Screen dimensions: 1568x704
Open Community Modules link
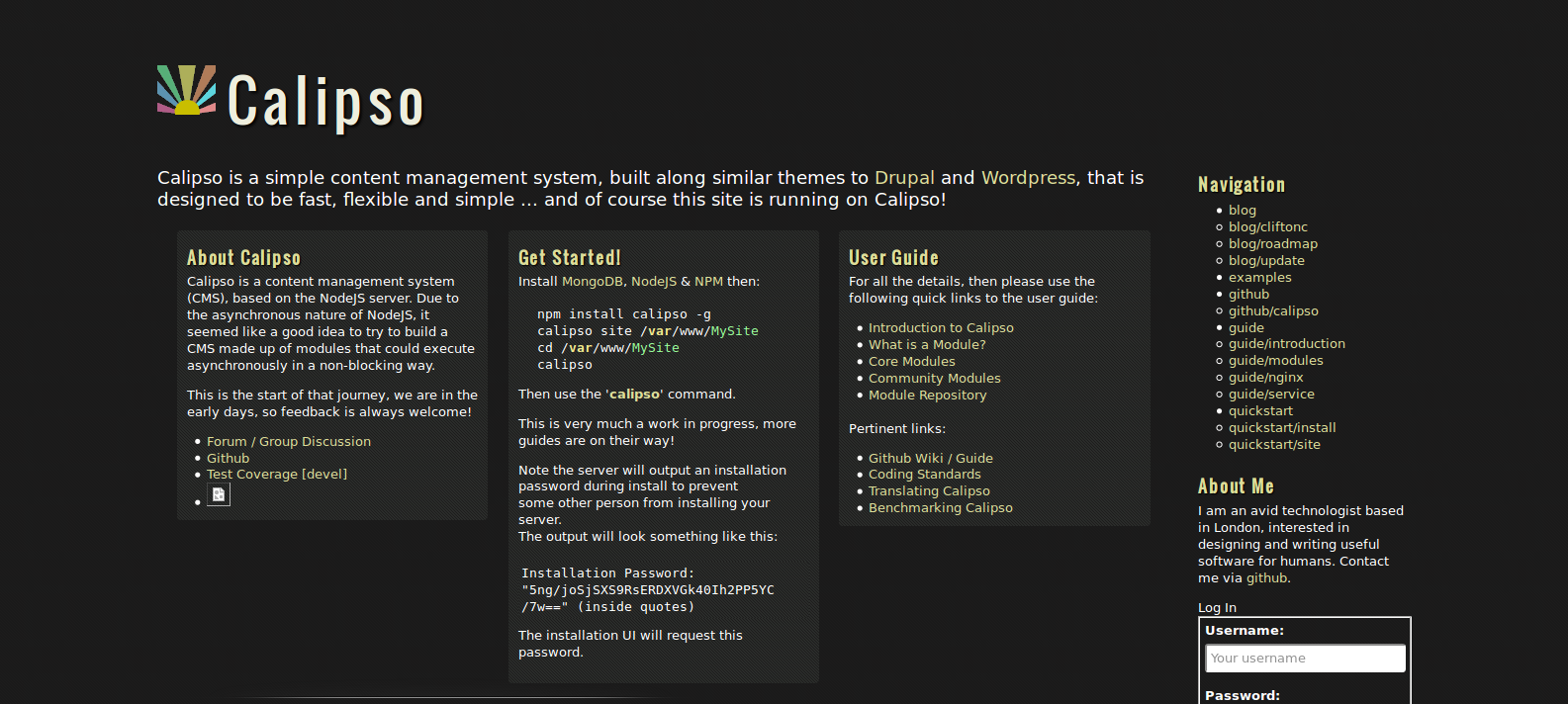[935, 379]
